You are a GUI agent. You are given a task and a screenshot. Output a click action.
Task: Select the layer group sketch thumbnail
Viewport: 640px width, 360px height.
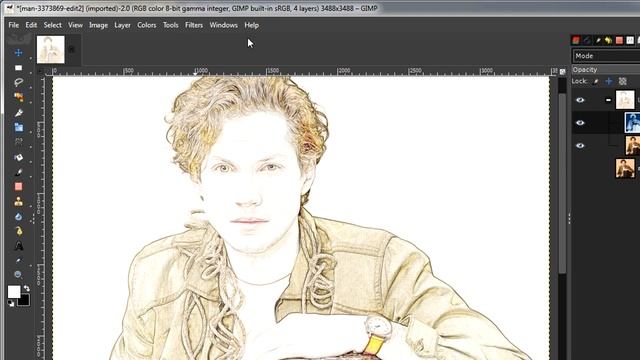[x=625, y=100]
